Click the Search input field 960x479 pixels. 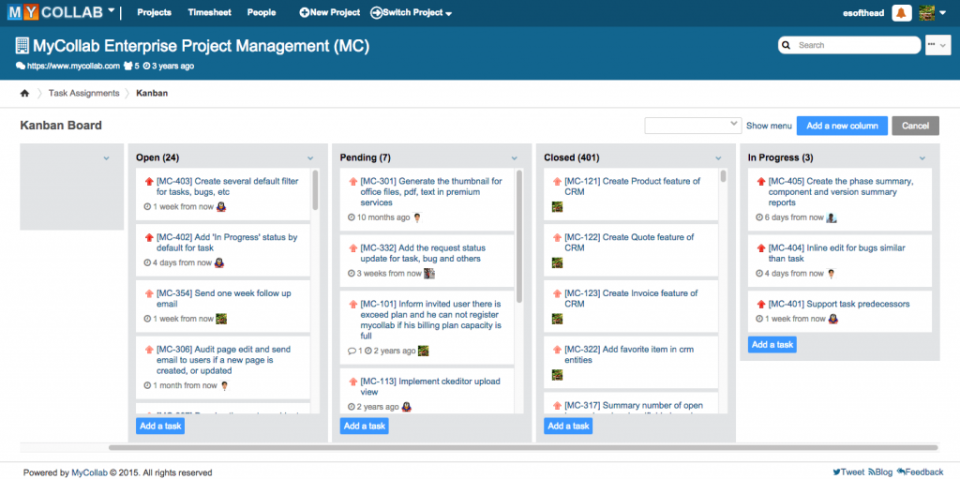click(x=857, y=45)
